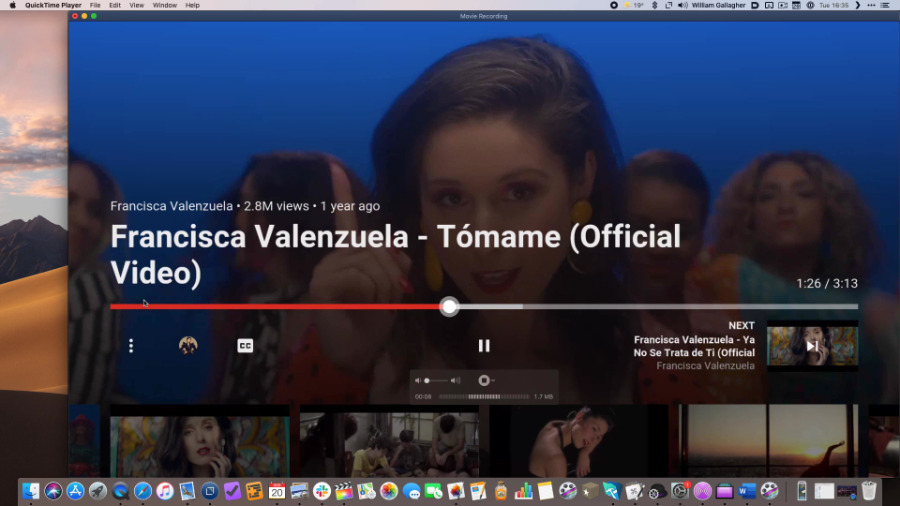Open Calendar showing 20 in dock
Image resolution: width=900 pixels, height=506 pixels.
tap(277, 491)
